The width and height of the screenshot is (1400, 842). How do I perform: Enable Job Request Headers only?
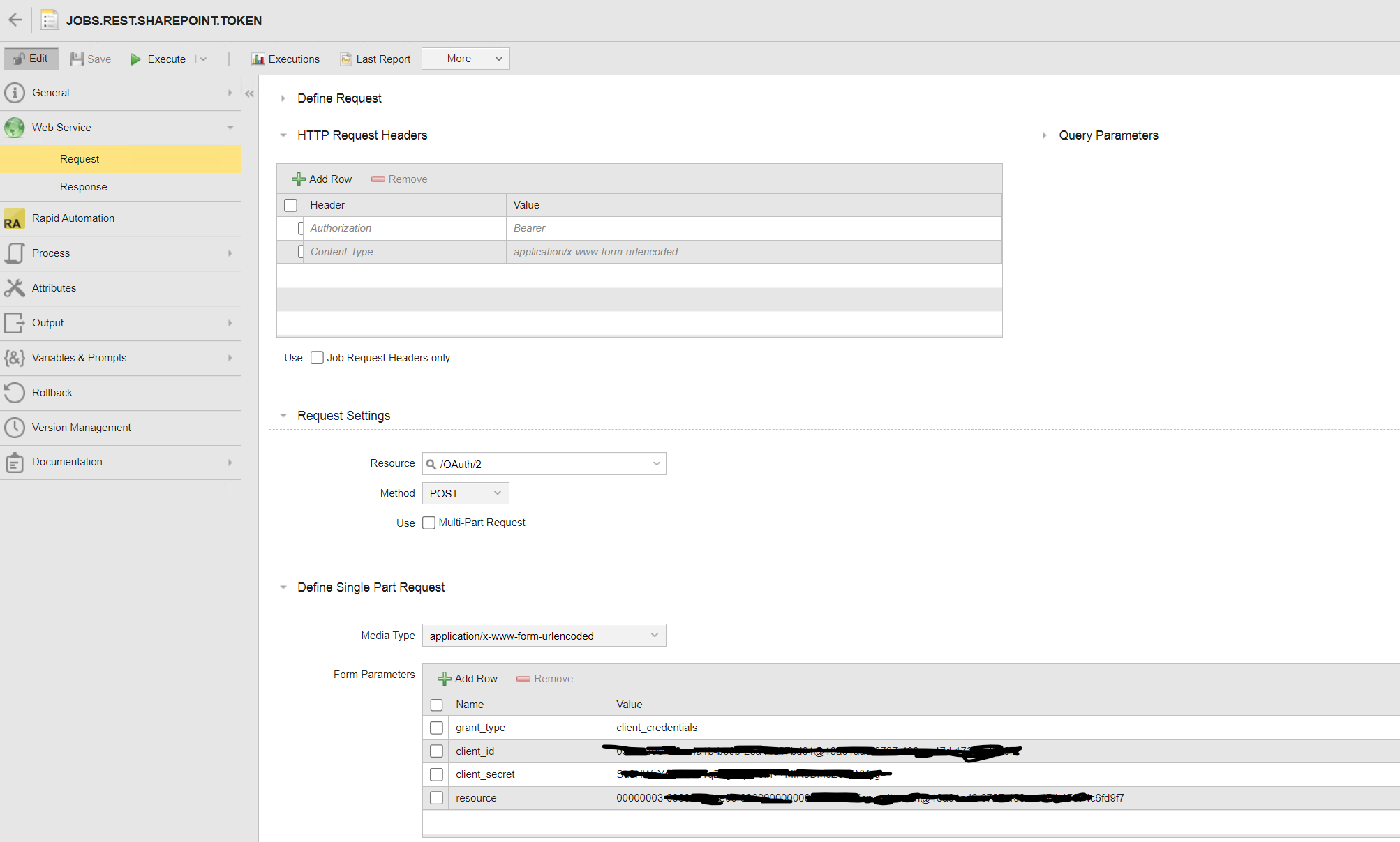(x=317, y=357)
